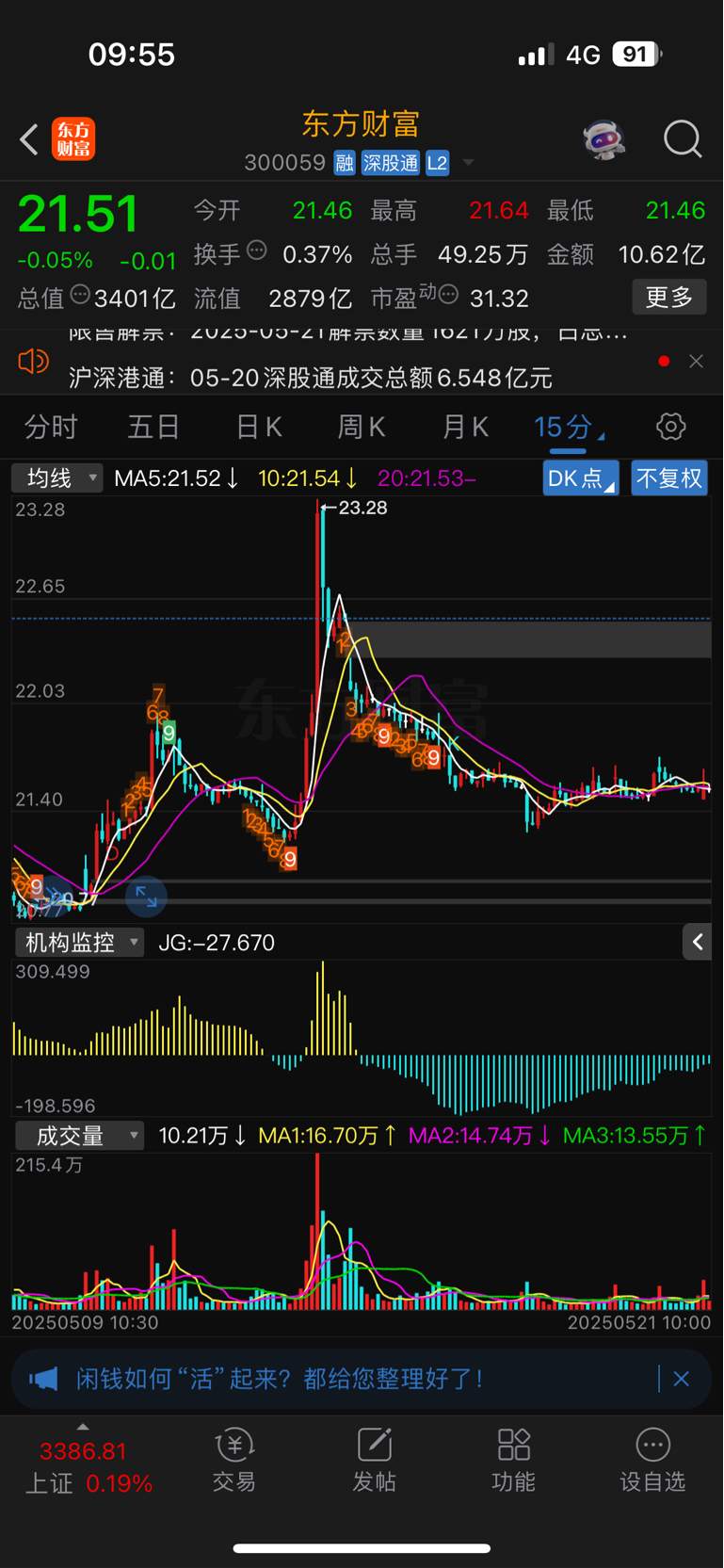Tap the 09:55 clock in status bar
The image size is (724, 1568).
point(132,55)
